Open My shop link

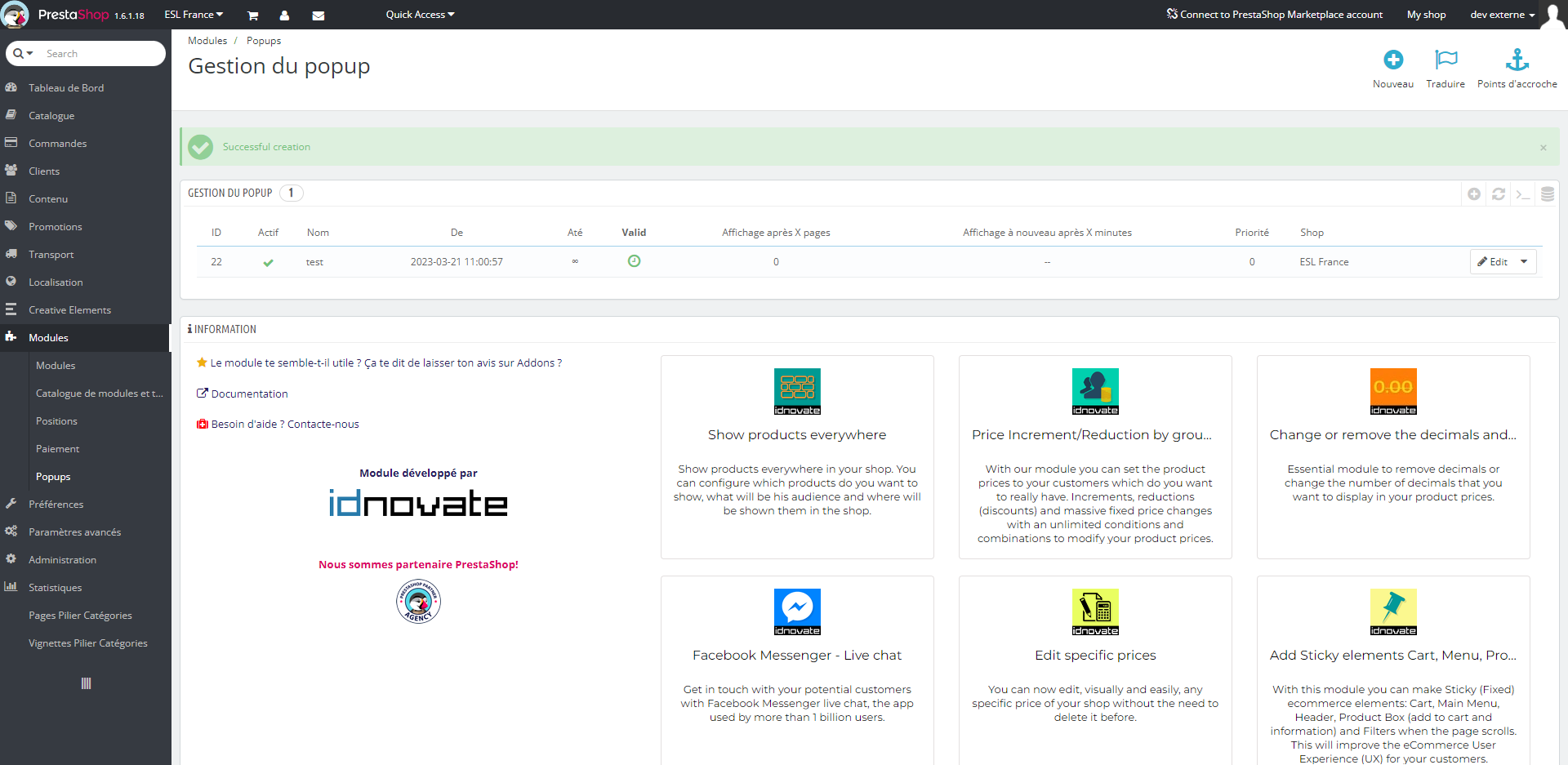pos(1426,15)
